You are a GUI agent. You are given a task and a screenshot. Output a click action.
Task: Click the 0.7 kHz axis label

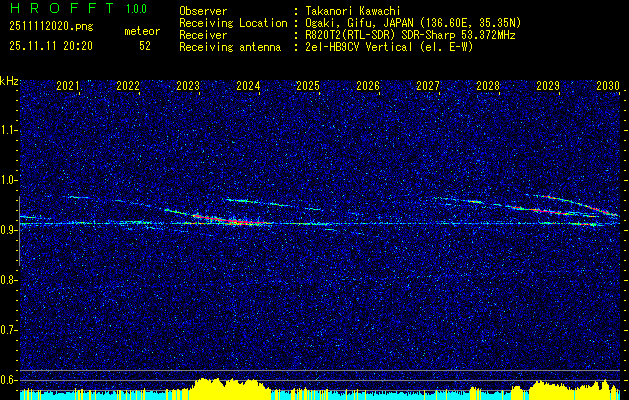8,330
